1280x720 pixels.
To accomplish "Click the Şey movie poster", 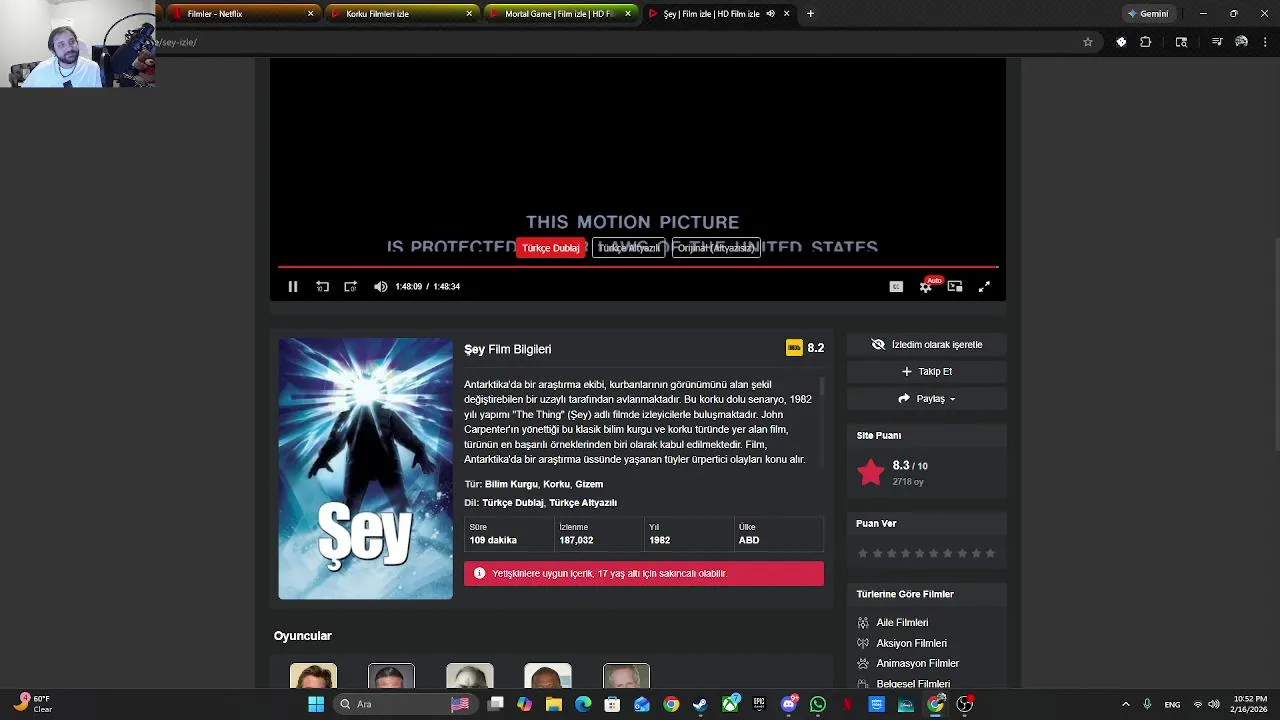I will tap(365, 469).
